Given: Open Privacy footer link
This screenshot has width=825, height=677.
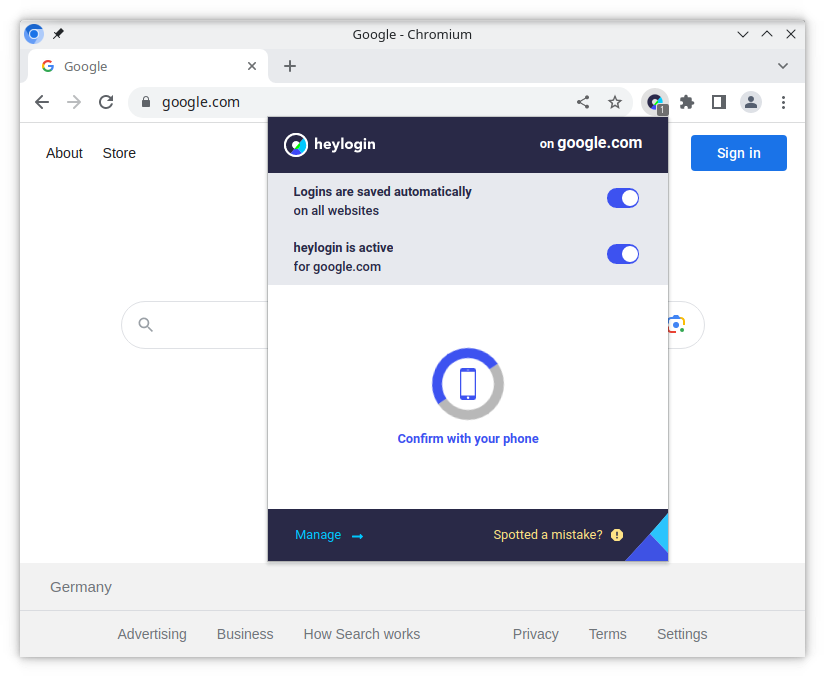Looking at the screenshot, I should [x=536, y=634].
